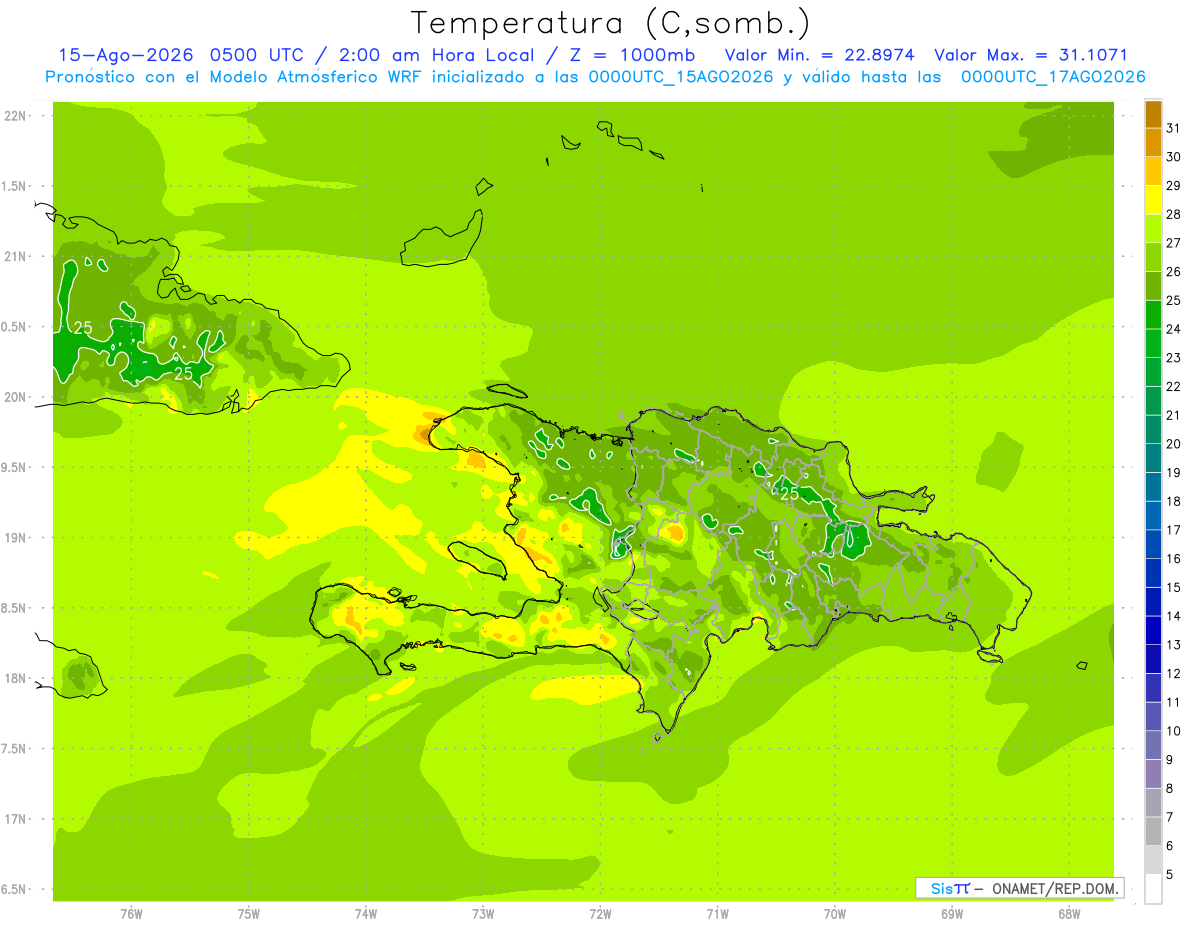Click the legend value "31"
Image resolution: width=1200 pixels, height=927 pixels.
point(1173,128)
